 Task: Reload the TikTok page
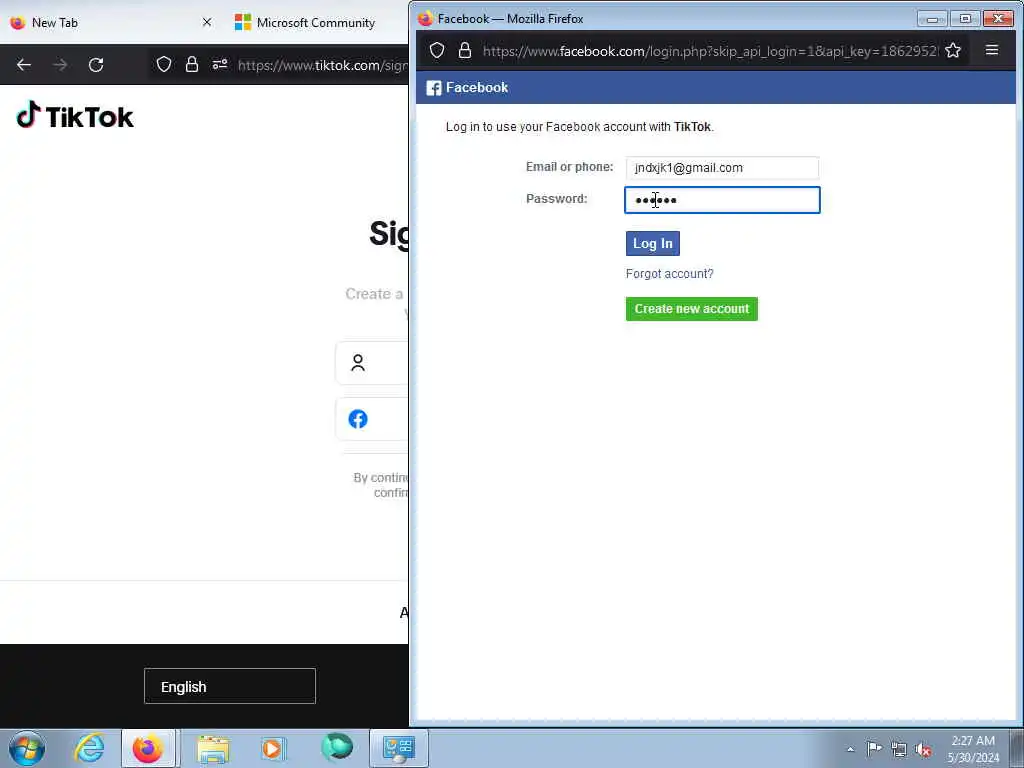click(96, 65)
